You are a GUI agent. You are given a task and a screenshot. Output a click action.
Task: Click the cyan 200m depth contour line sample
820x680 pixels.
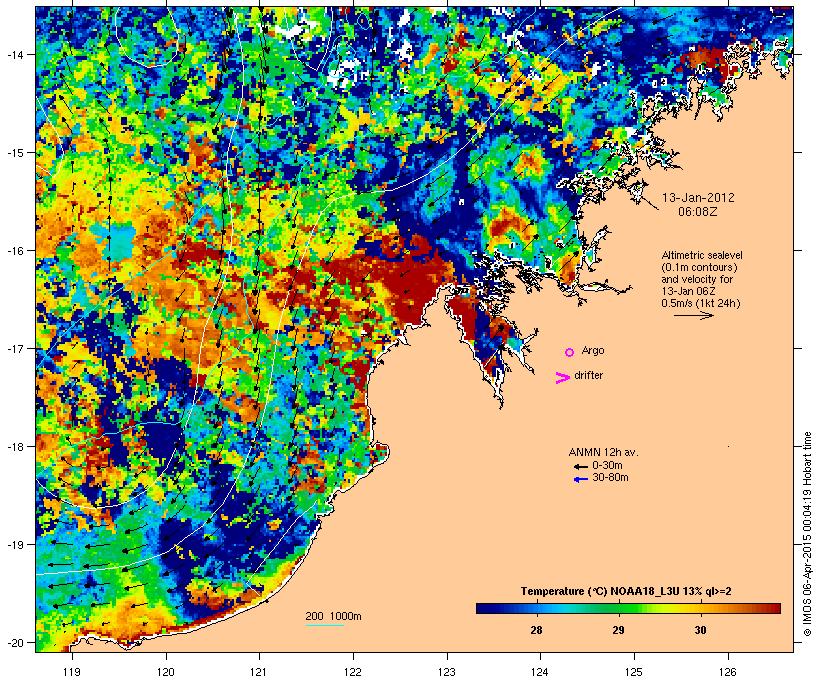point(325,625)
